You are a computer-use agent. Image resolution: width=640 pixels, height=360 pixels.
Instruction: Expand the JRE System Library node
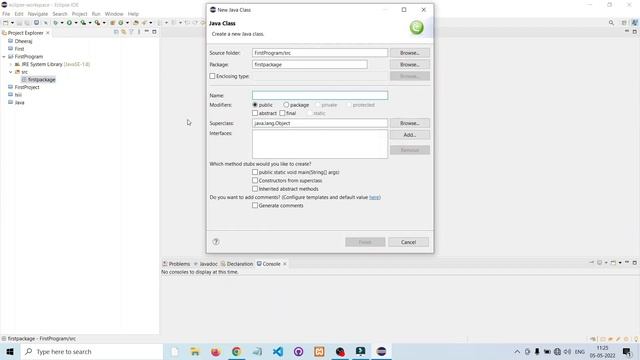(x=11, y=64)
